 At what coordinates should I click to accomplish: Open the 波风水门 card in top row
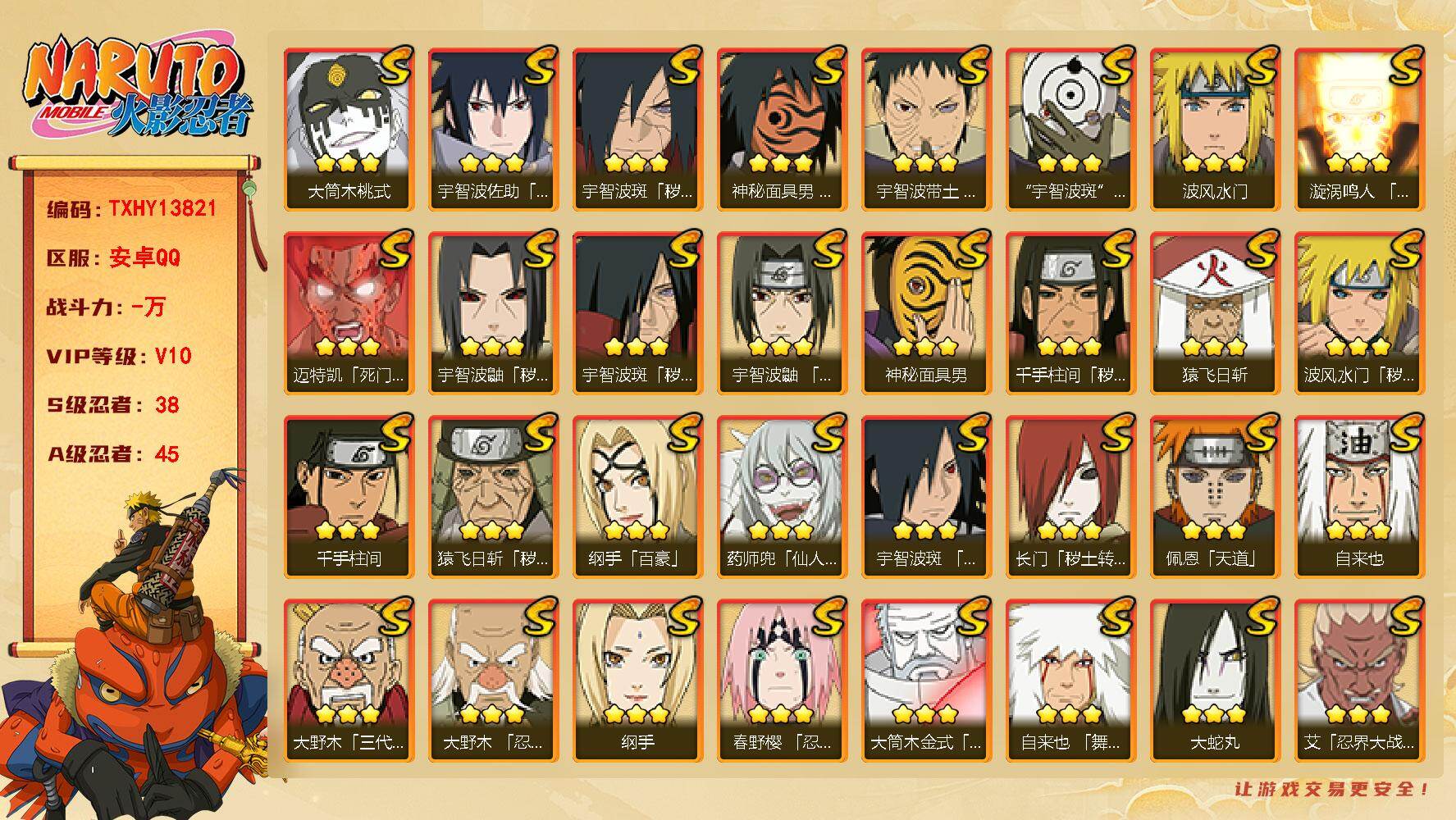tap(1215, 130)
